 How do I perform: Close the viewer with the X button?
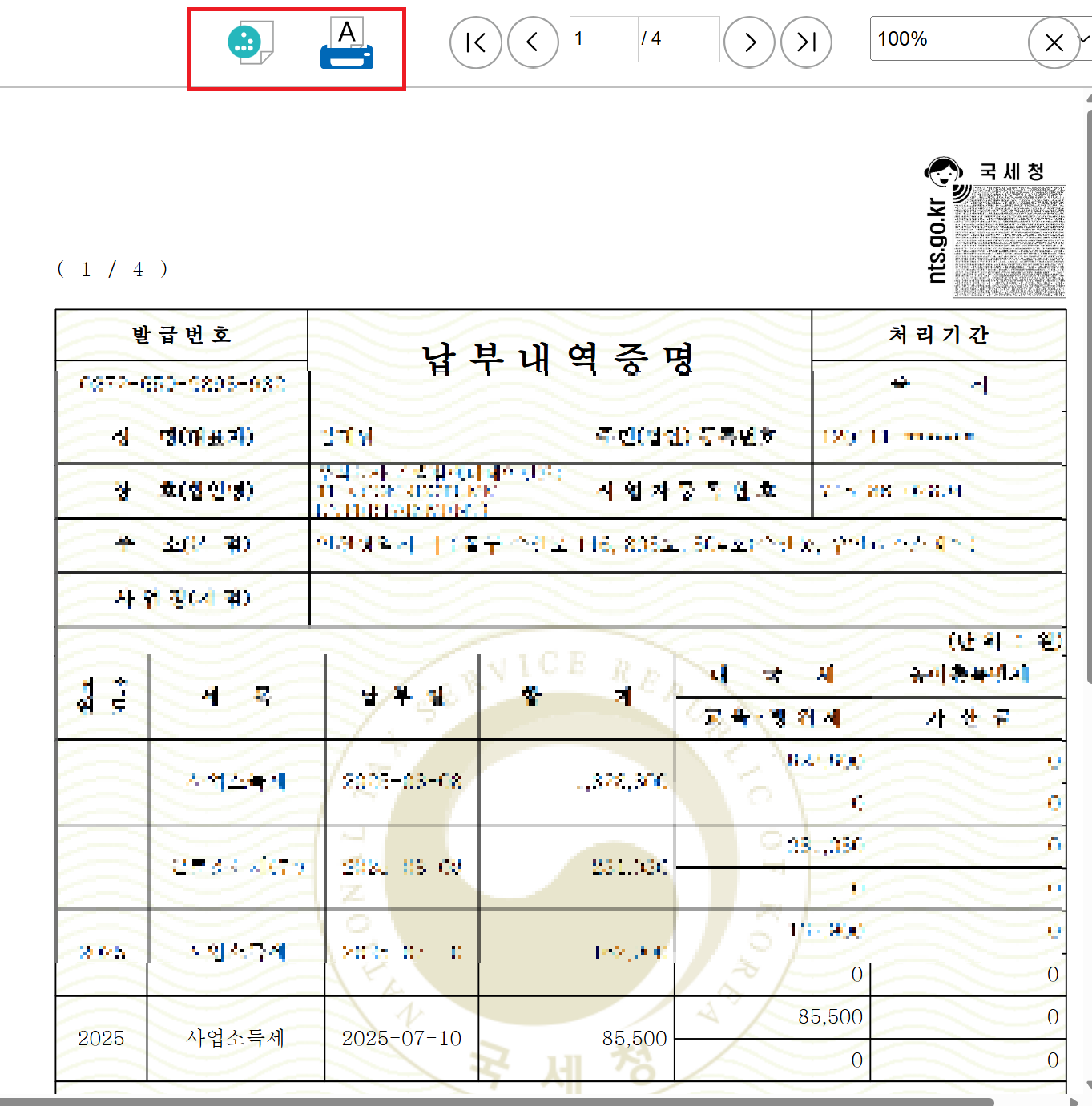pyautogui.click(x=1054, y=42)
